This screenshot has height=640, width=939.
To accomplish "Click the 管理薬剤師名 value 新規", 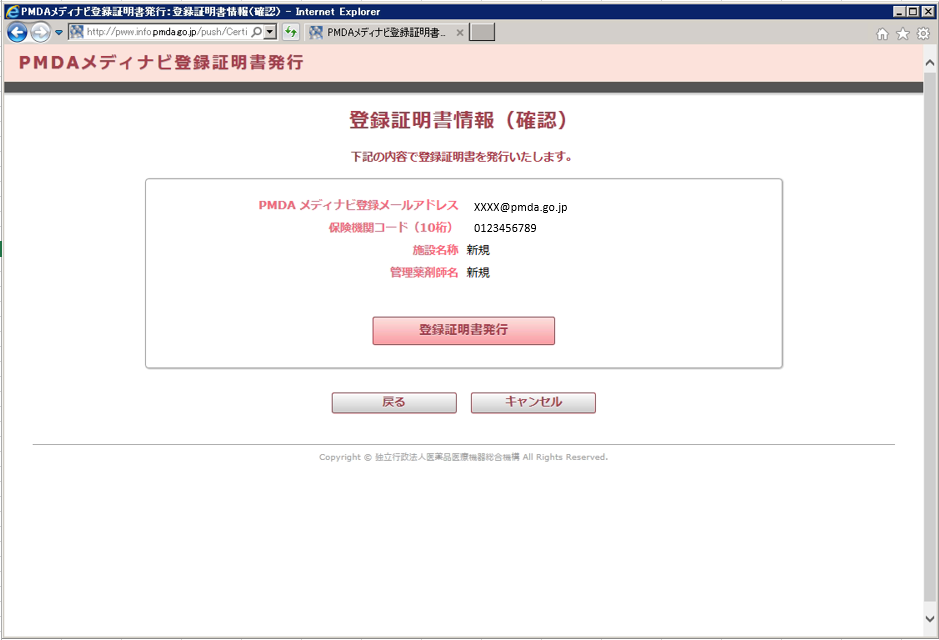I will [x=478, y=272].
